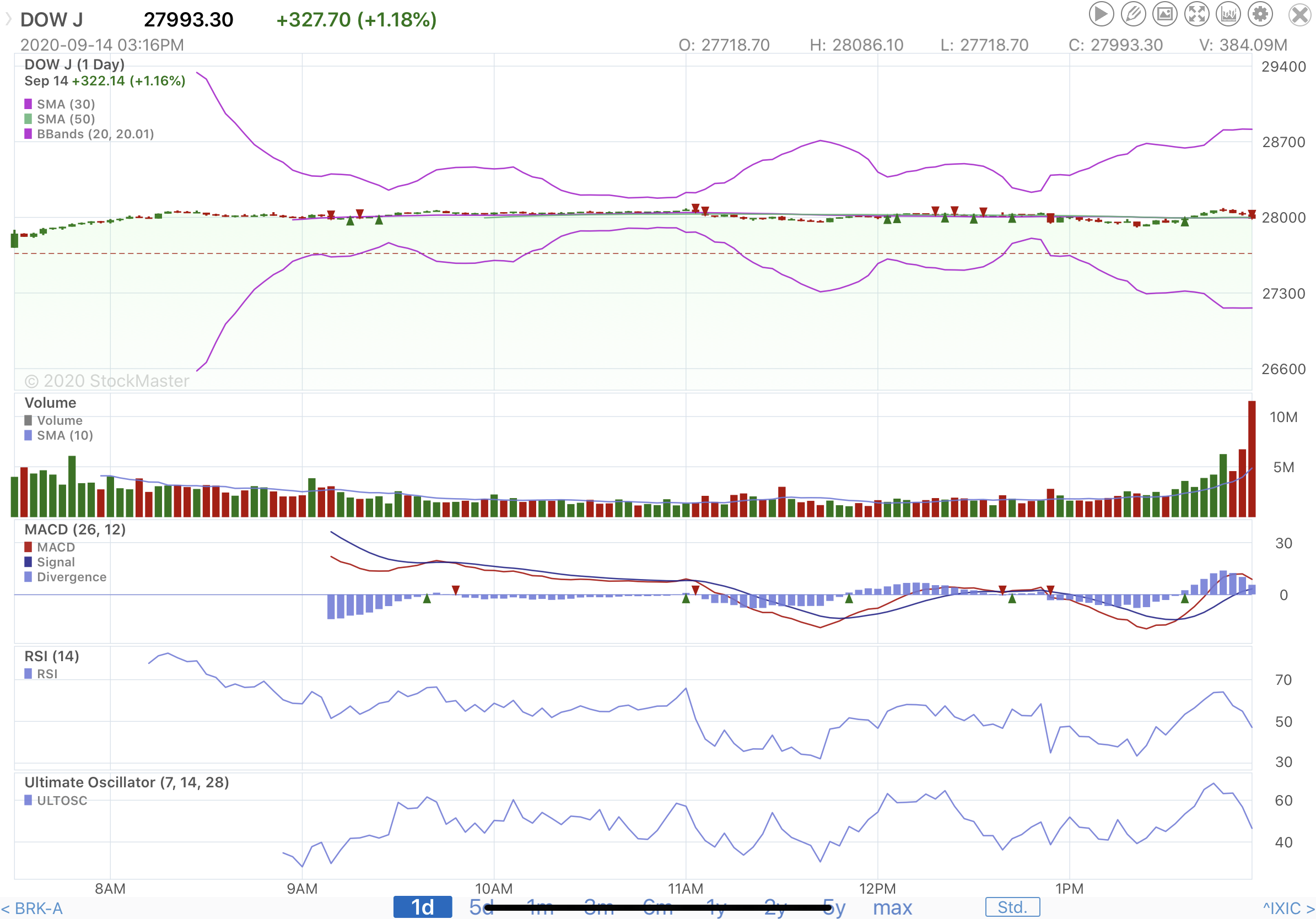The width and height of the screenshot is (1316, 919).
Task: Toggle fullscreen with the four-arrows icon
Action: click(x=1197, y=14)
